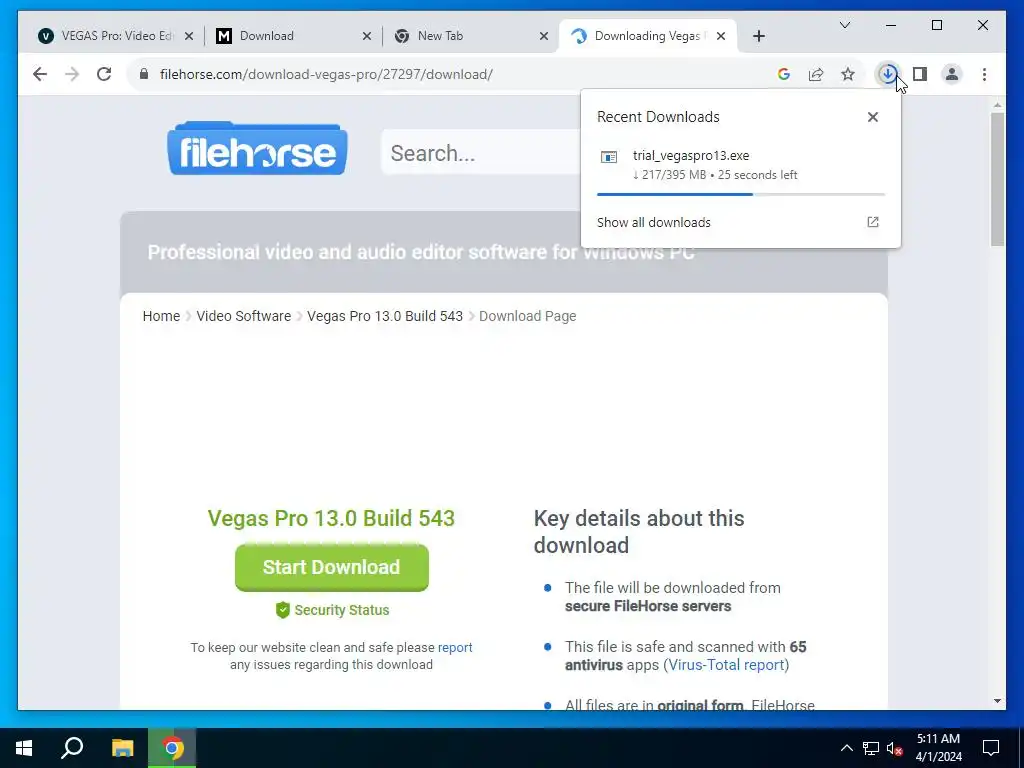Image resolution: width=1024 pixels, height=768 pixels.
Task: Open the taskbar clock and date
Action: point(938,748)
